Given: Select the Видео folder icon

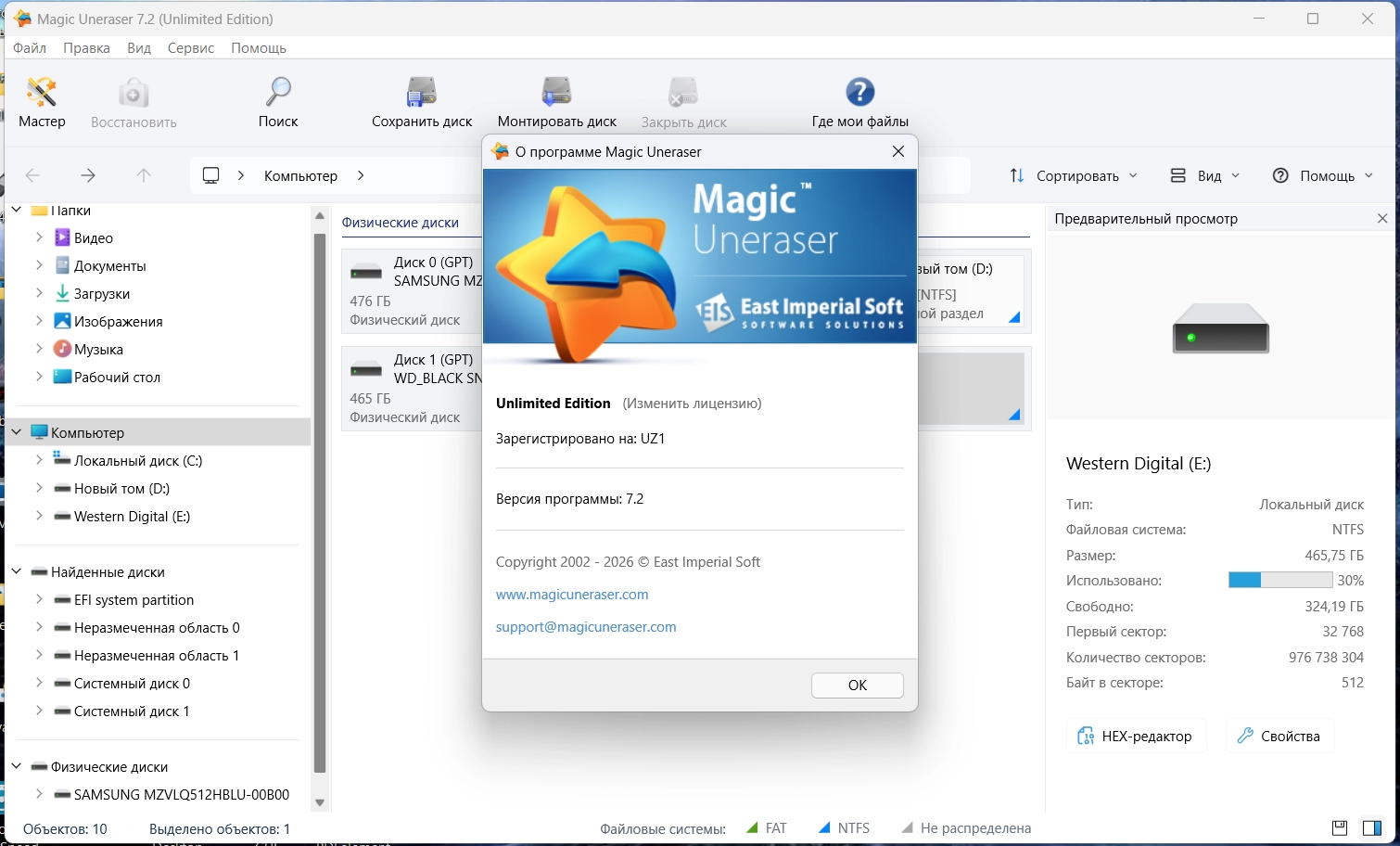Looking at the screenshot, I should 62,238.
